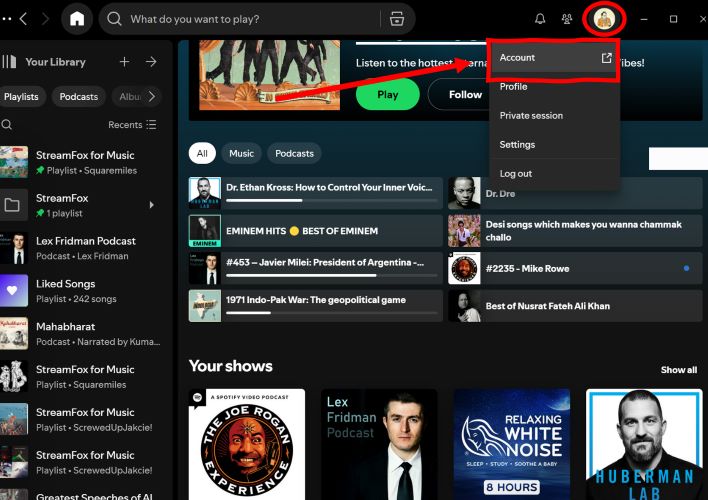Image resolution: width=708 pixels, height=500 pixels.
Task: Open the Recents sort list icon
Action: [x=152, y=125]
